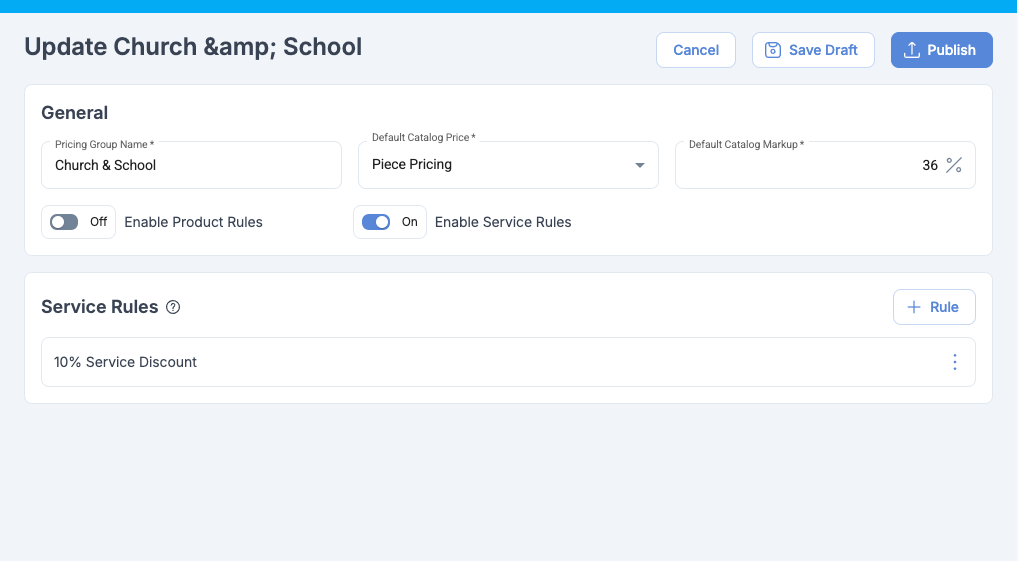The height and width of the screenshot is (561, 1019).
Task: Click the General section heading
Action: (x=75, y=113)
